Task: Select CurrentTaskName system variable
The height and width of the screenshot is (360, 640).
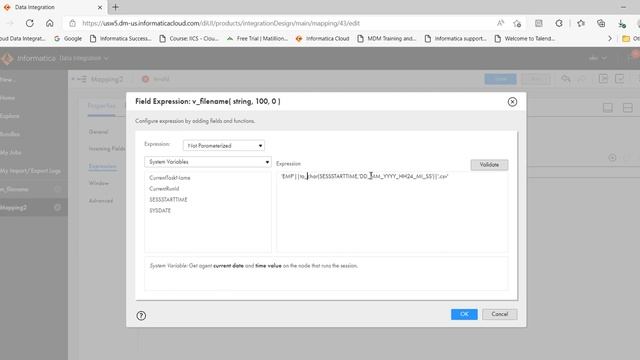Action: pyautogui.click(x=170, y=178)
